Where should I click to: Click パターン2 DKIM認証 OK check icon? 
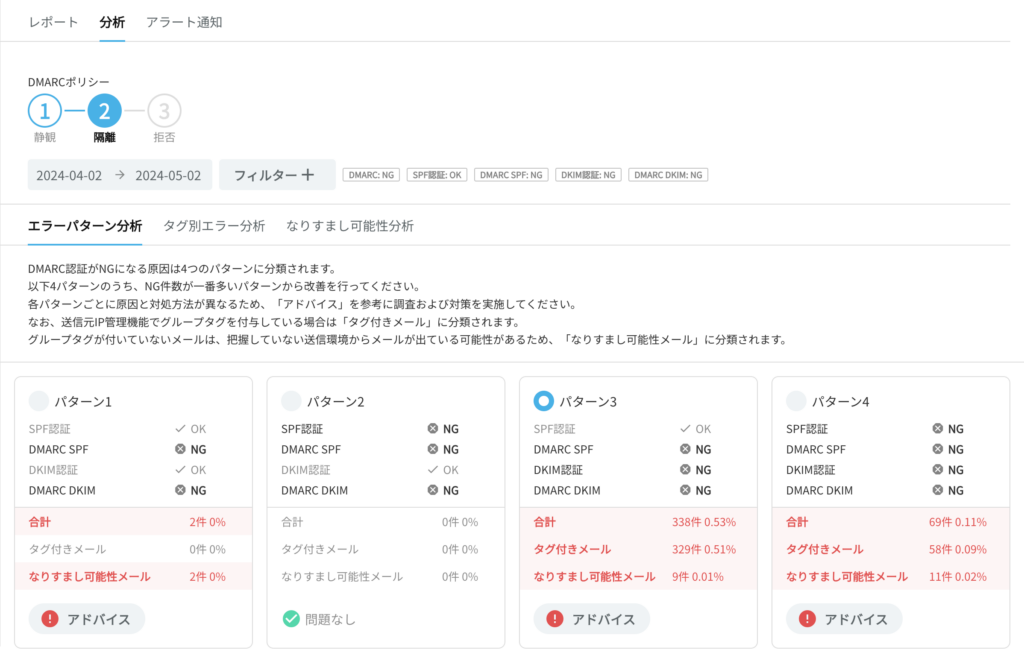(x=433, y=469)
